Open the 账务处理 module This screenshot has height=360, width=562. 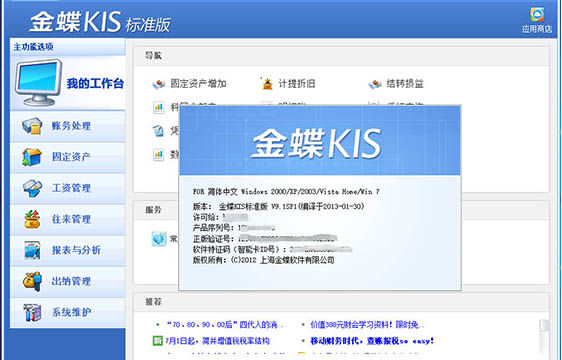click(67, 126)
